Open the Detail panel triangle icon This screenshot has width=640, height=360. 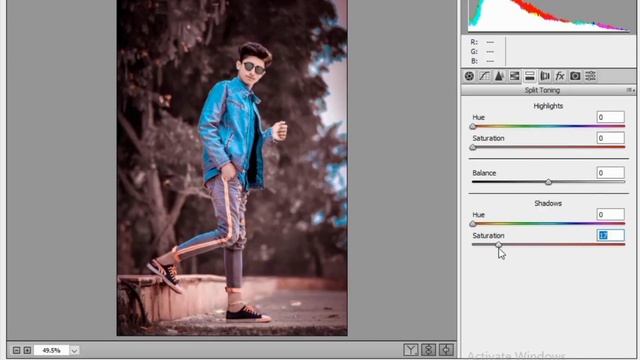(499, 76)
